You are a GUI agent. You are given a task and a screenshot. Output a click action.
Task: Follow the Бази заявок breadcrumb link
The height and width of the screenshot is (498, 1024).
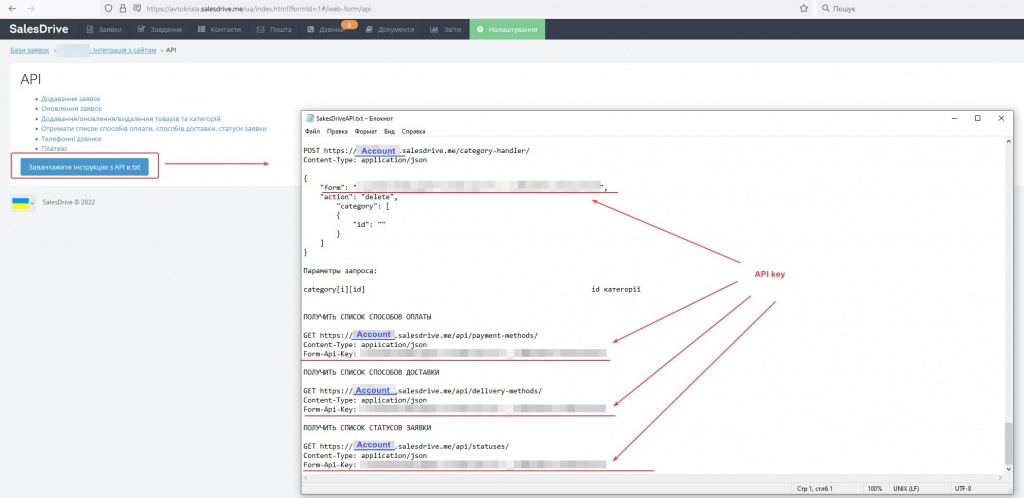coord(29,50)
